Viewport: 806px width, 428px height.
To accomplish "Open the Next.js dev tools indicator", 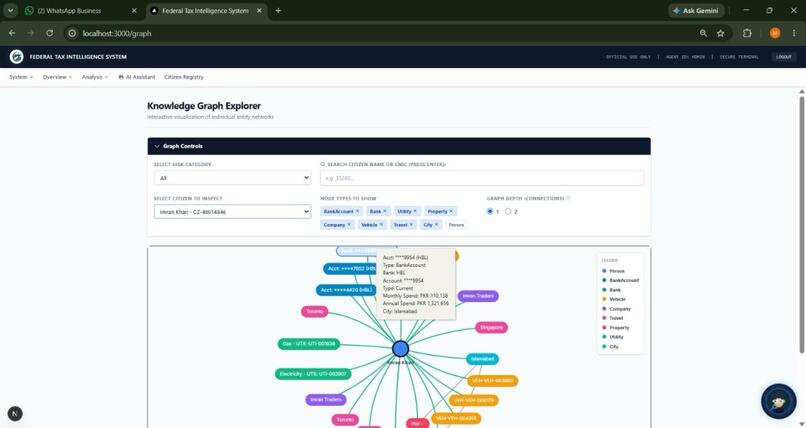I will click(x=15, y=414).
